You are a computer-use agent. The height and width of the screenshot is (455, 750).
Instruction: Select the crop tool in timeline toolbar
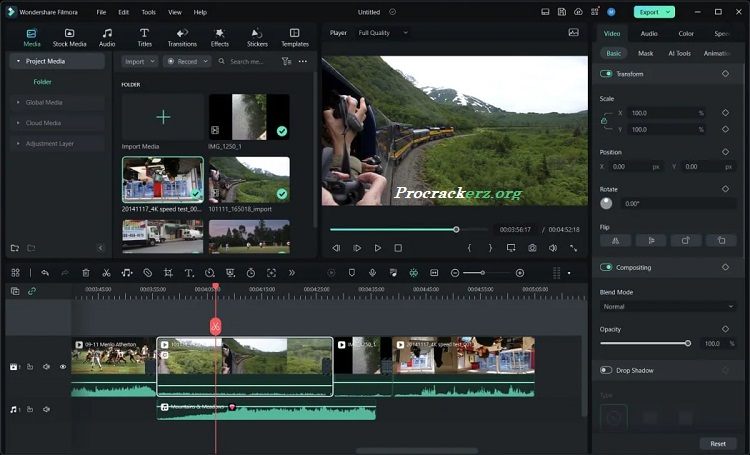tap(168, 273)
